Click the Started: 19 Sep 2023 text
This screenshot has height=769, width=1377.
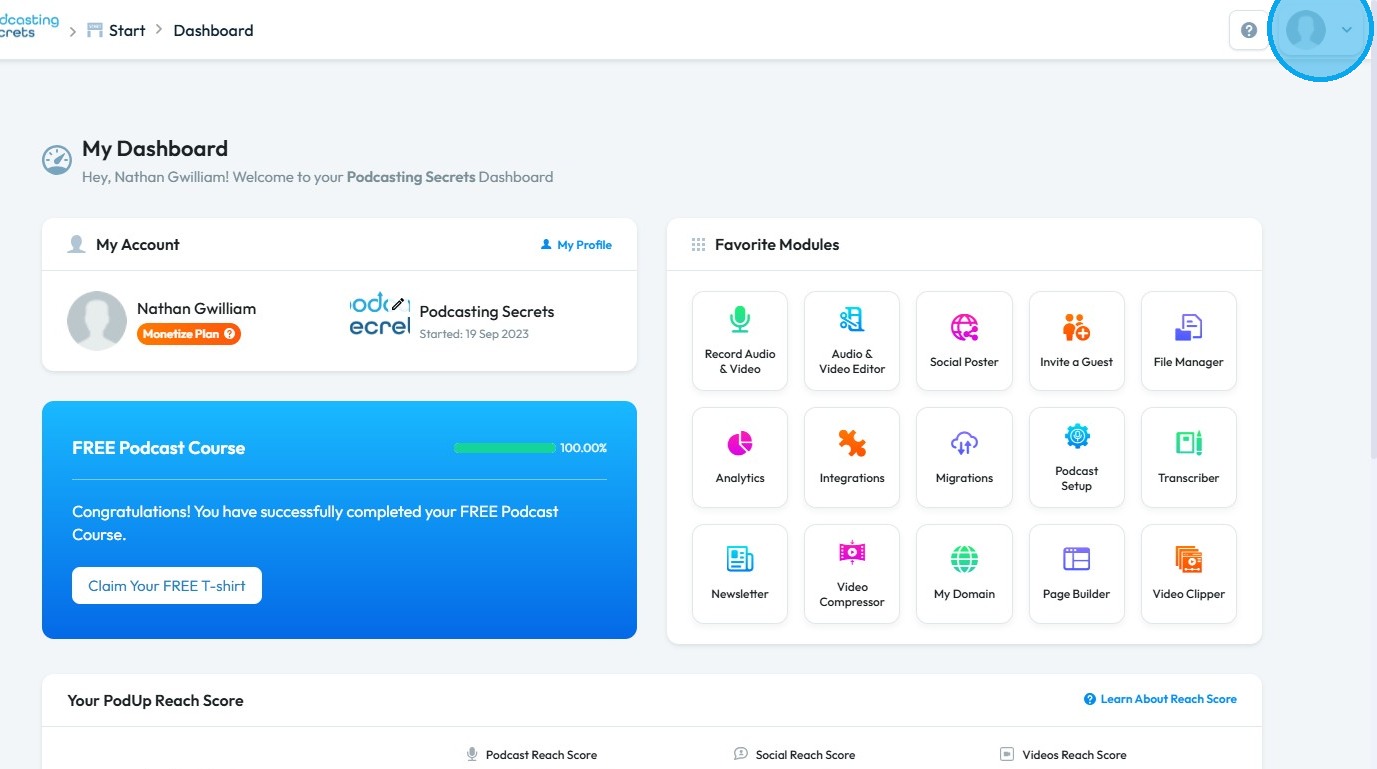tap(474, 334)
